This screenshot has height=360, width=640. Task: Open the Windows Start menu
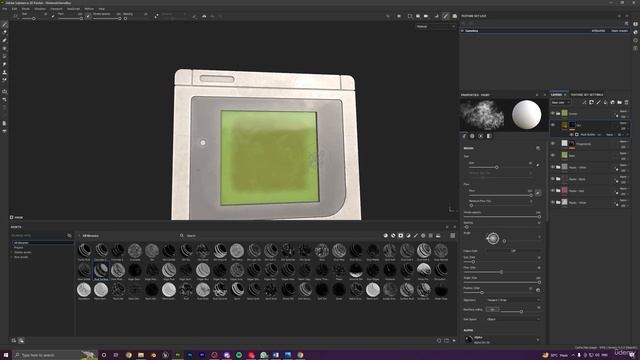click(x=6, y=355)
